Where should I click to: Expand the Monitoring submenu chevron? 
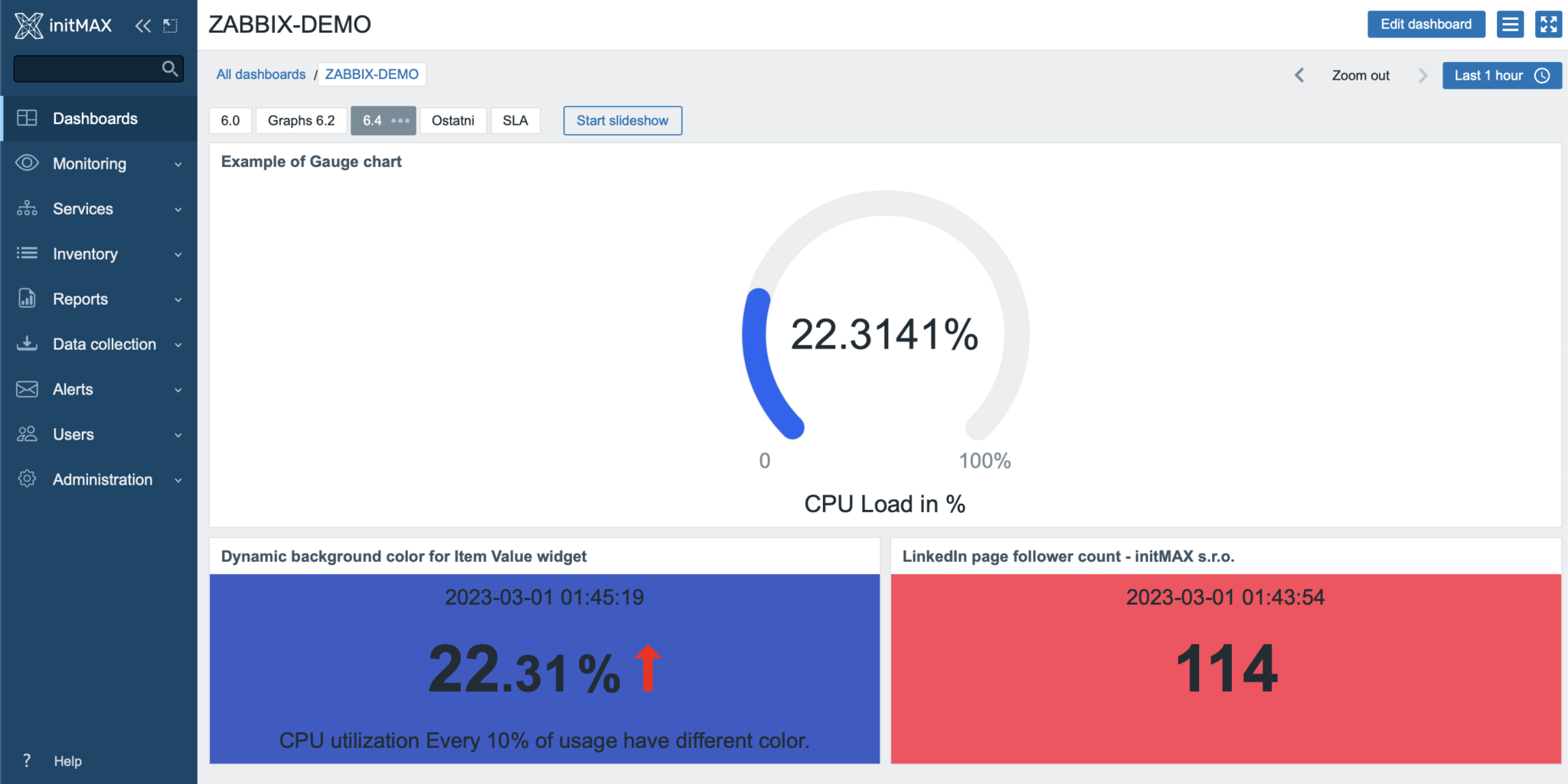pos(178,164)
